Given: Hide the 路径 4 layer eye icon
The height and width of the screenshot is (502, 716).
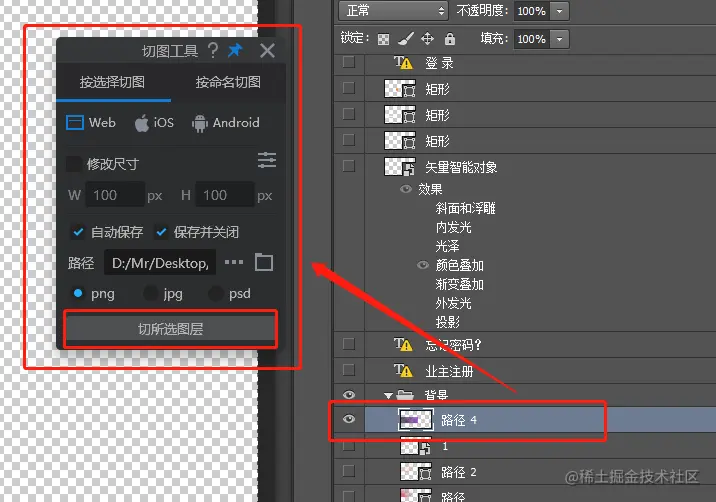Looking at the screenshot, I should (349, 419).
